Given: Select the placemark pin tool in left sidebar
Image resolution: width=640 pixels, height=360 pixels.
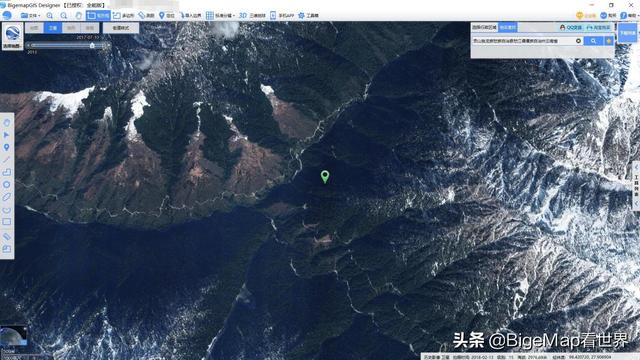Looking at the screenshot, I should point(7,147).
